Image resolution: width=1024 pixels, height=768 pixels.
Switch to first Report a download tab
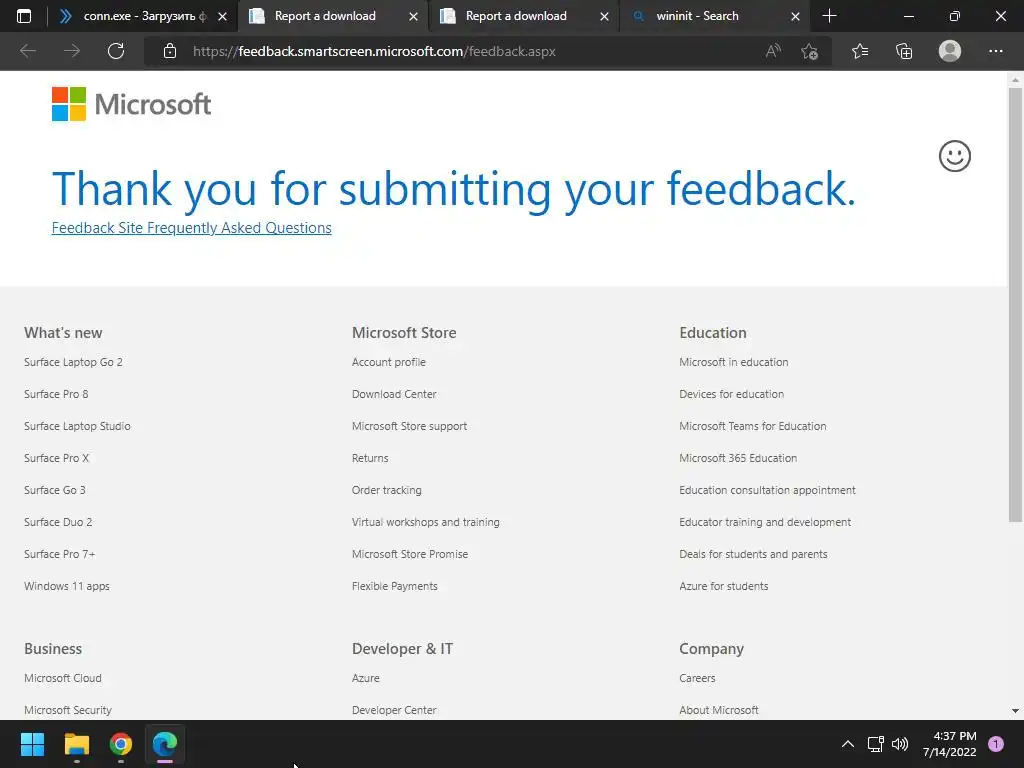325,16
